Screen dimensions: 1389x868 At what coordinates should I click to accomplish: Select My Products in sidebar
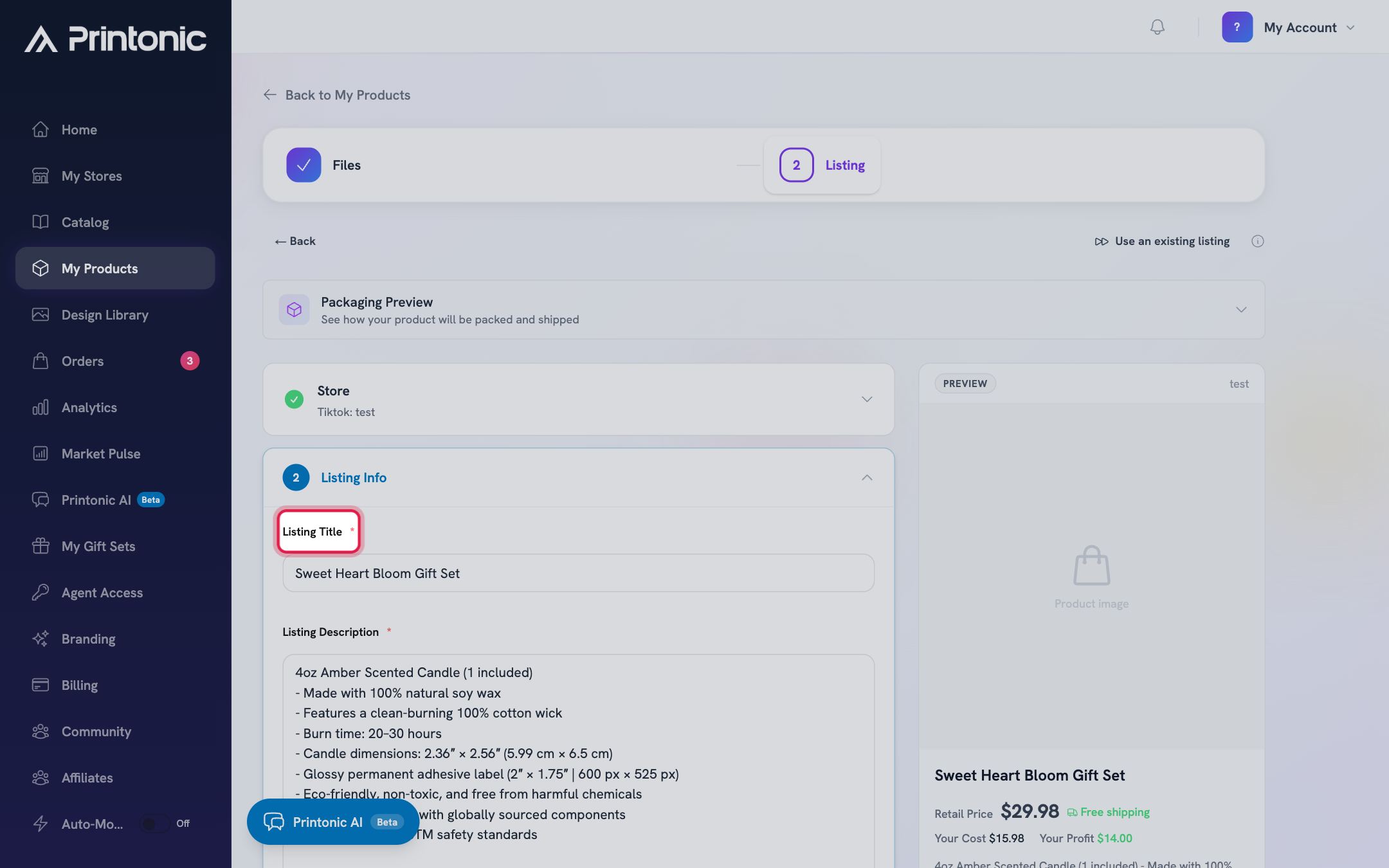115,268
